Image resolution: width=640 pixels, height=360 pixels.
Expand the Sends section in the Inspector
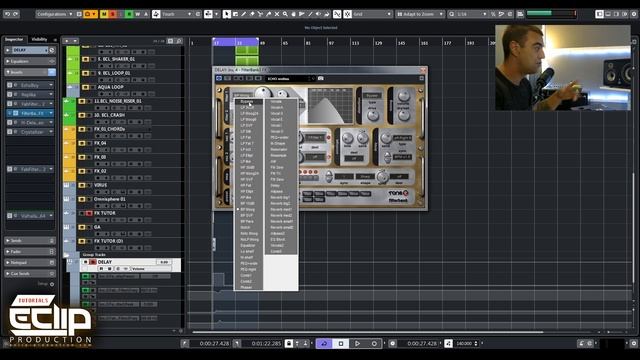[29, 240]
